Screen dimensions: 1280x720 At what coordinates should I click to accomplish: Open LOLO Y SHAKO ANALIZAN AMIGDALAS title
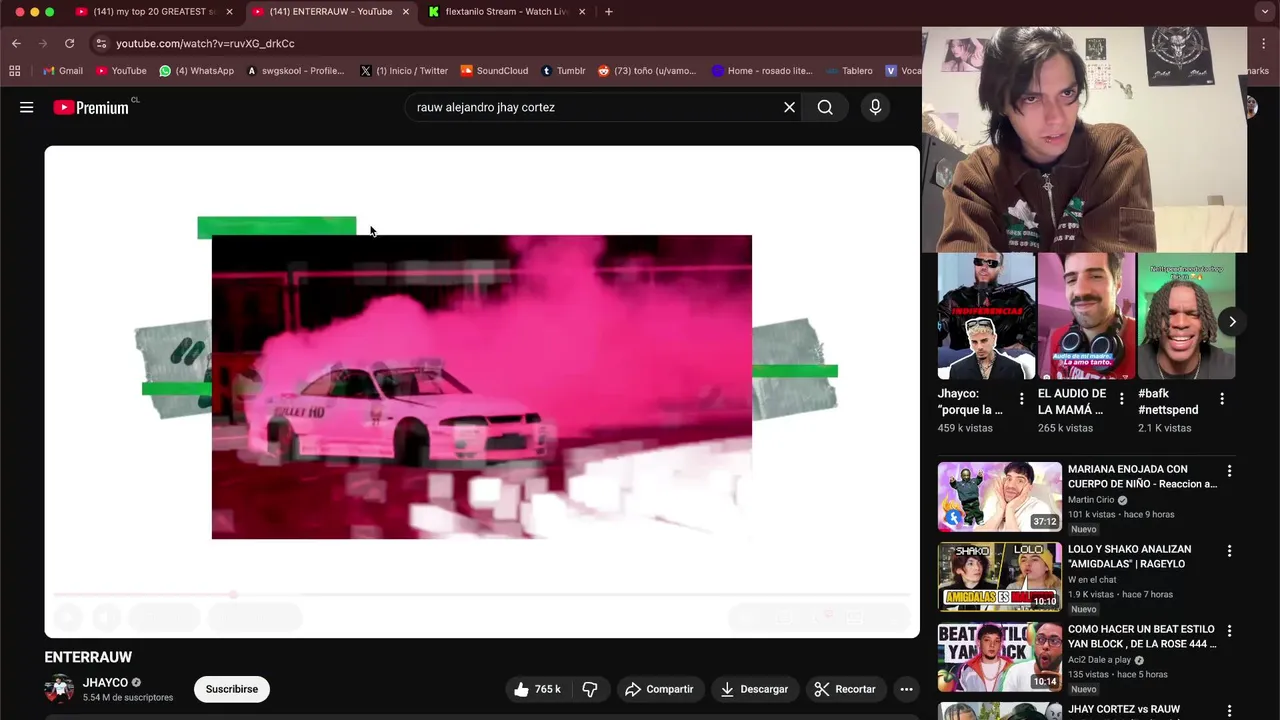pyautogui.click(x=1130, y=556)
